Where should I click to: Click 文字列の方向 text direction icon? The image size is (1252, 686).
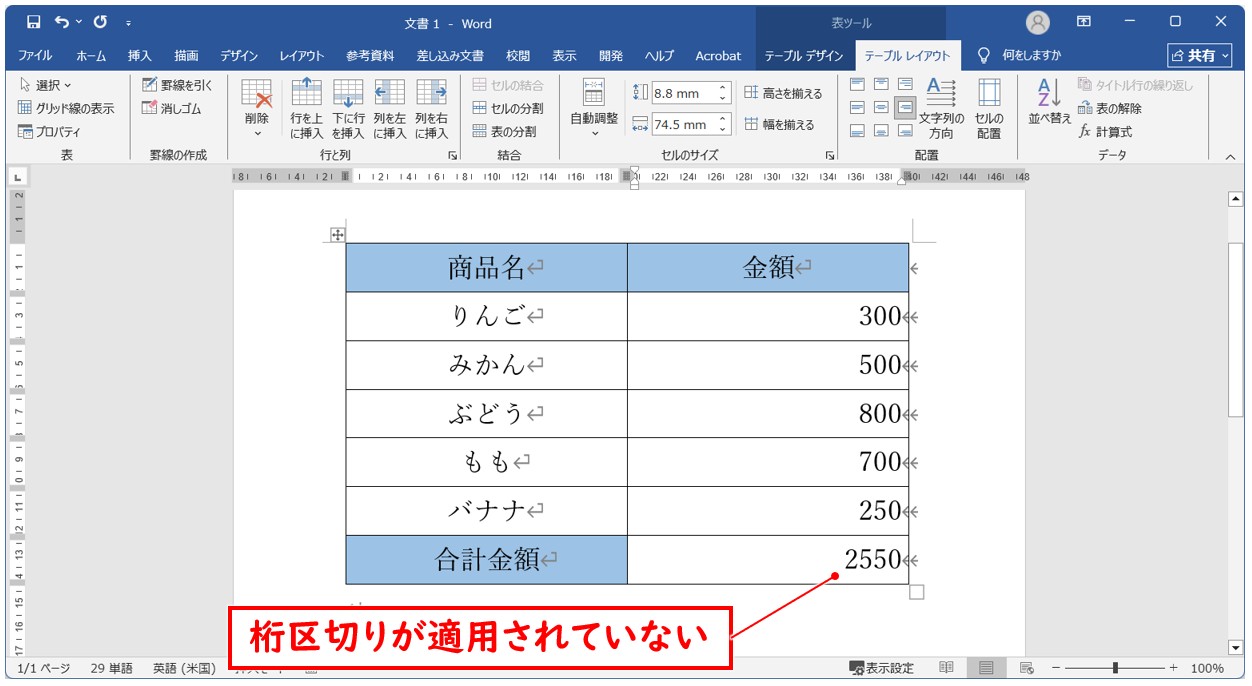coord(941,108)
